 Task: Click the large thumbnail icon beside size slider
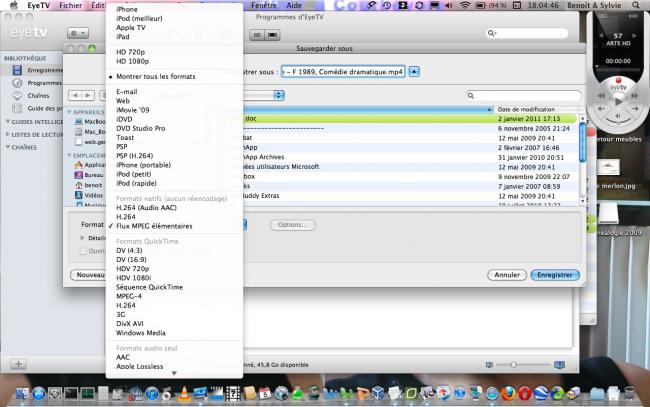(559, 365)
